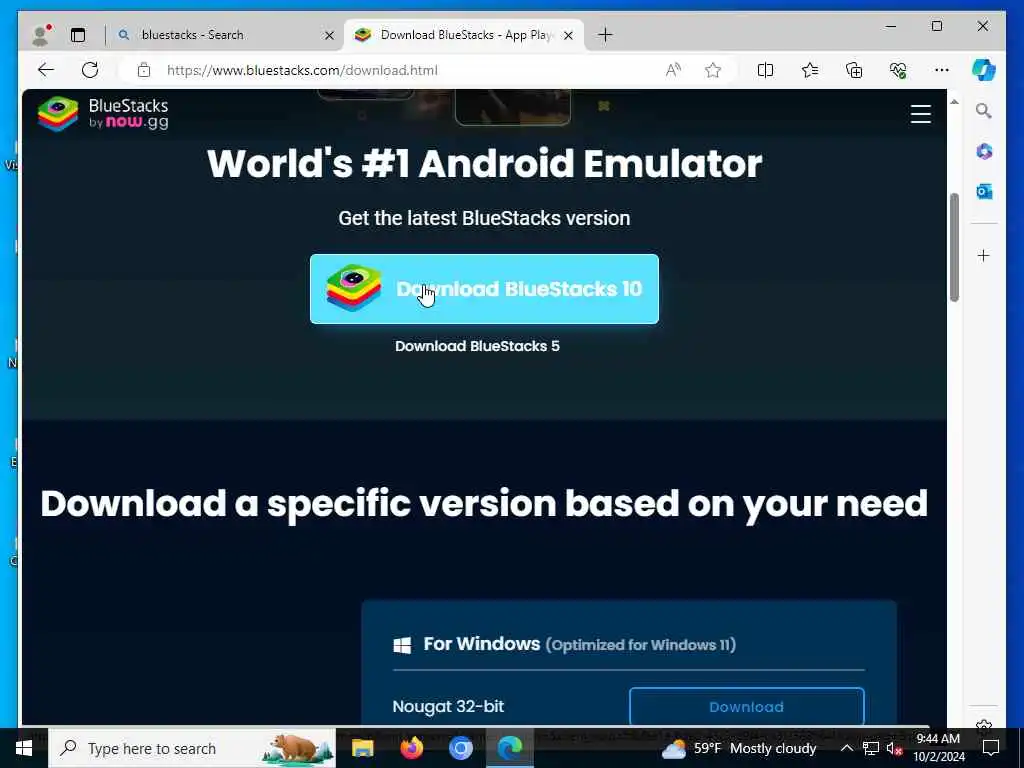The image size is (1024, 768).
Task: Open Microsoft 365 sidebar icon
Action: 984,152
